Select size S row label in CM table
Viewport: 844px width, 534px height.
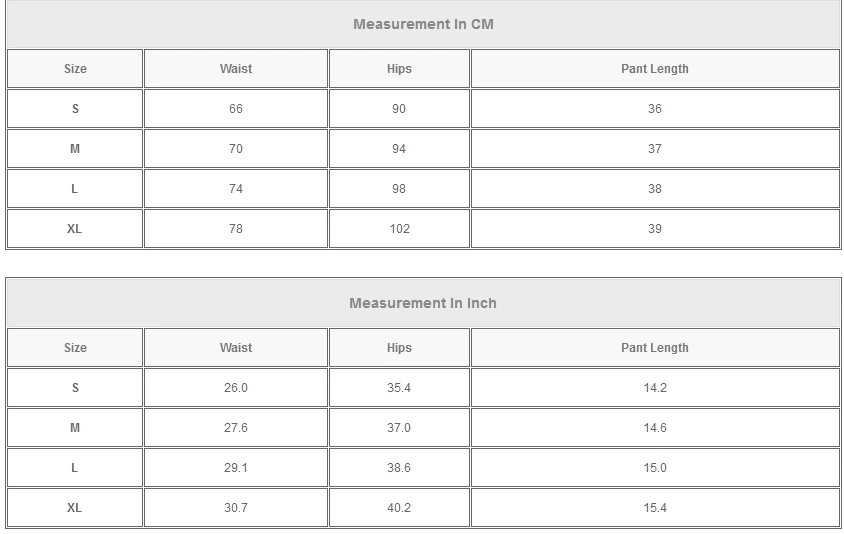click(75, 109)
